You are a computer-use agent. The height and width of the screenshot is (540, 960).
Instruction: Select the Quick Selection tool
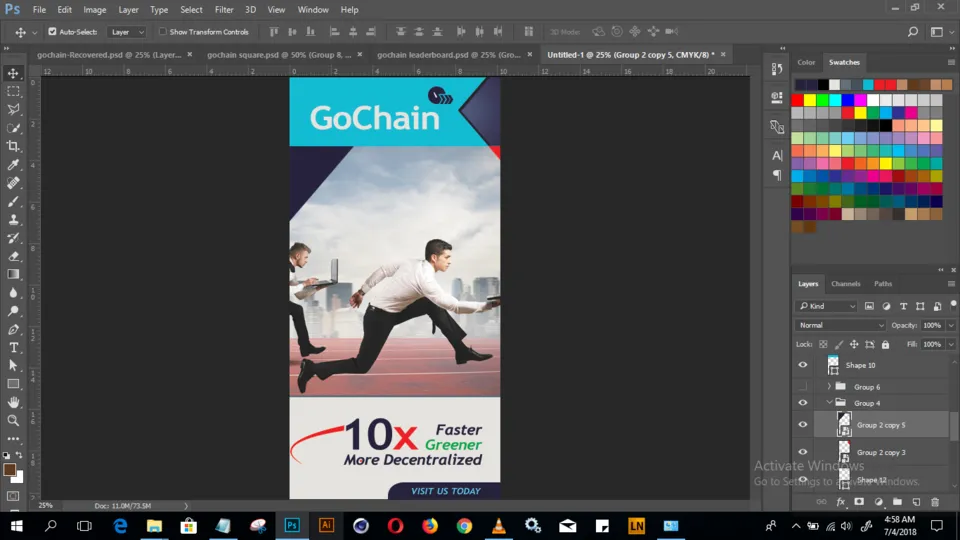pos(13,128)
